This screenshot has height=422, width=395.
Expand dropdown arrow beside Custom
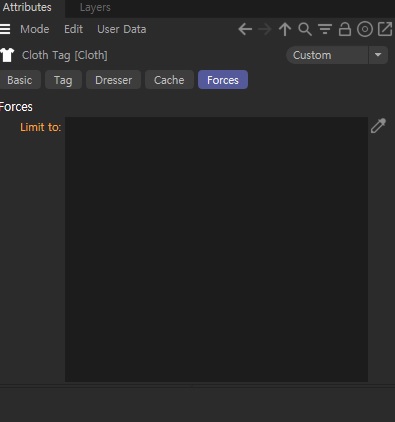point(378,55)
